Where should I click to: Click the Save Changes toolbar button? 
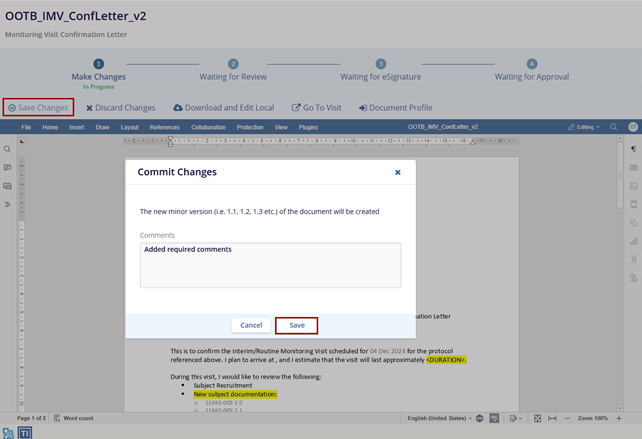click(x=38, y=107)
